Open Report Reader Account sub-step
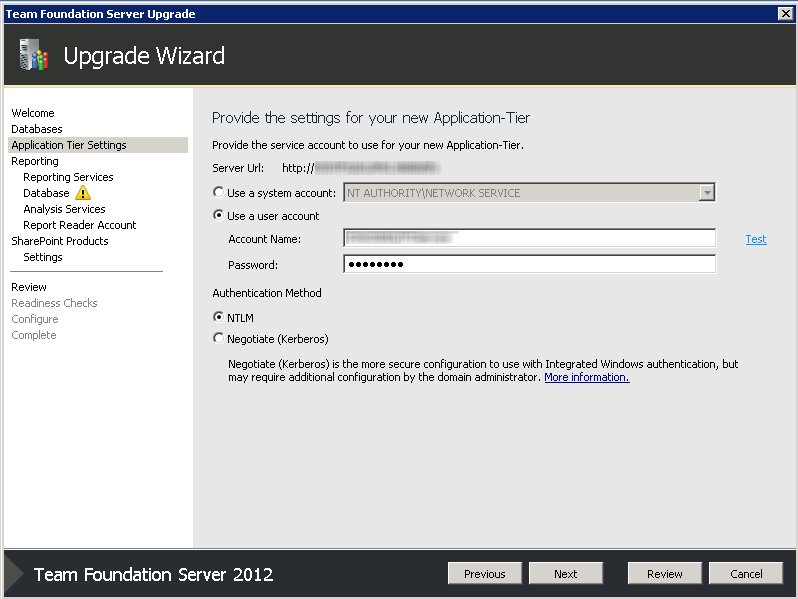 point(80,225)
